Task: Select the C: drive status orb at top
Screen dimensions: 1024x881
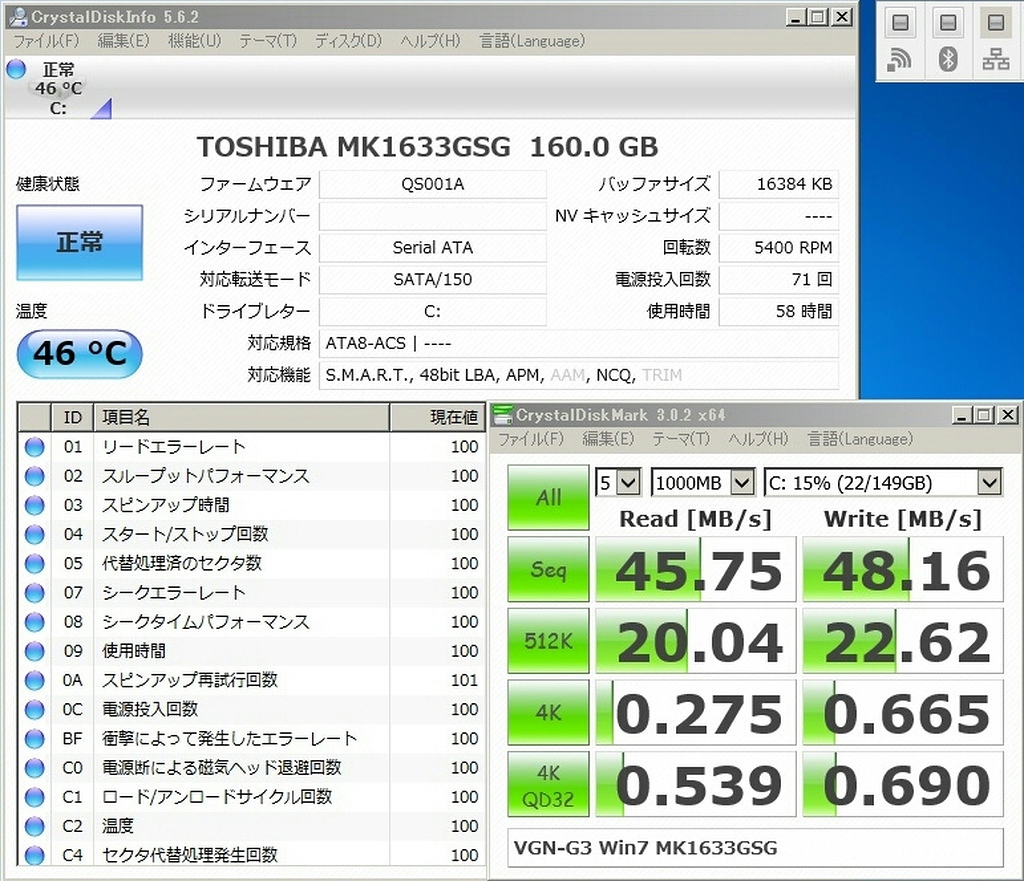Action: (16, 69)
